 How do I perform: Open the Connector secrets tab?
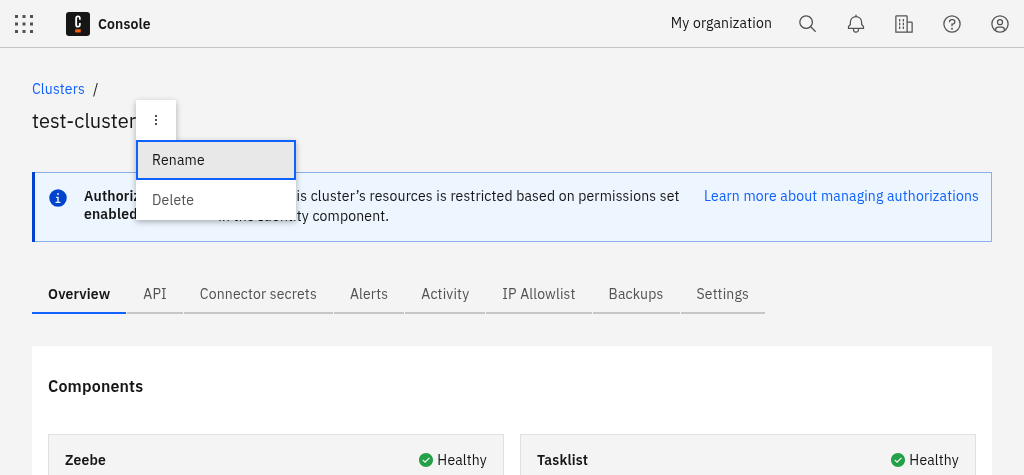pos(258,294)
